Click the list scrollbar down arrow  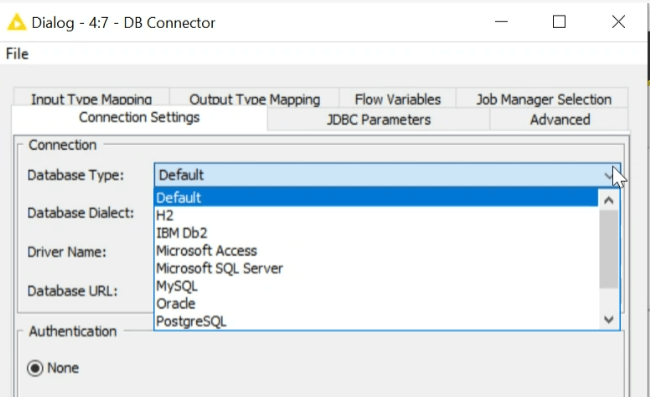609,320
